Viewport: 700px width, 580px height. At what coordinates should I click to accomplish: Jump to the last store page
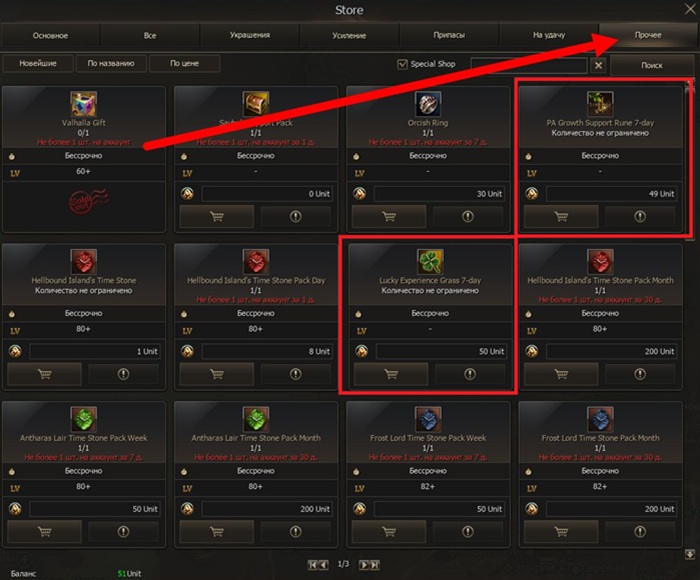(375, 565)
